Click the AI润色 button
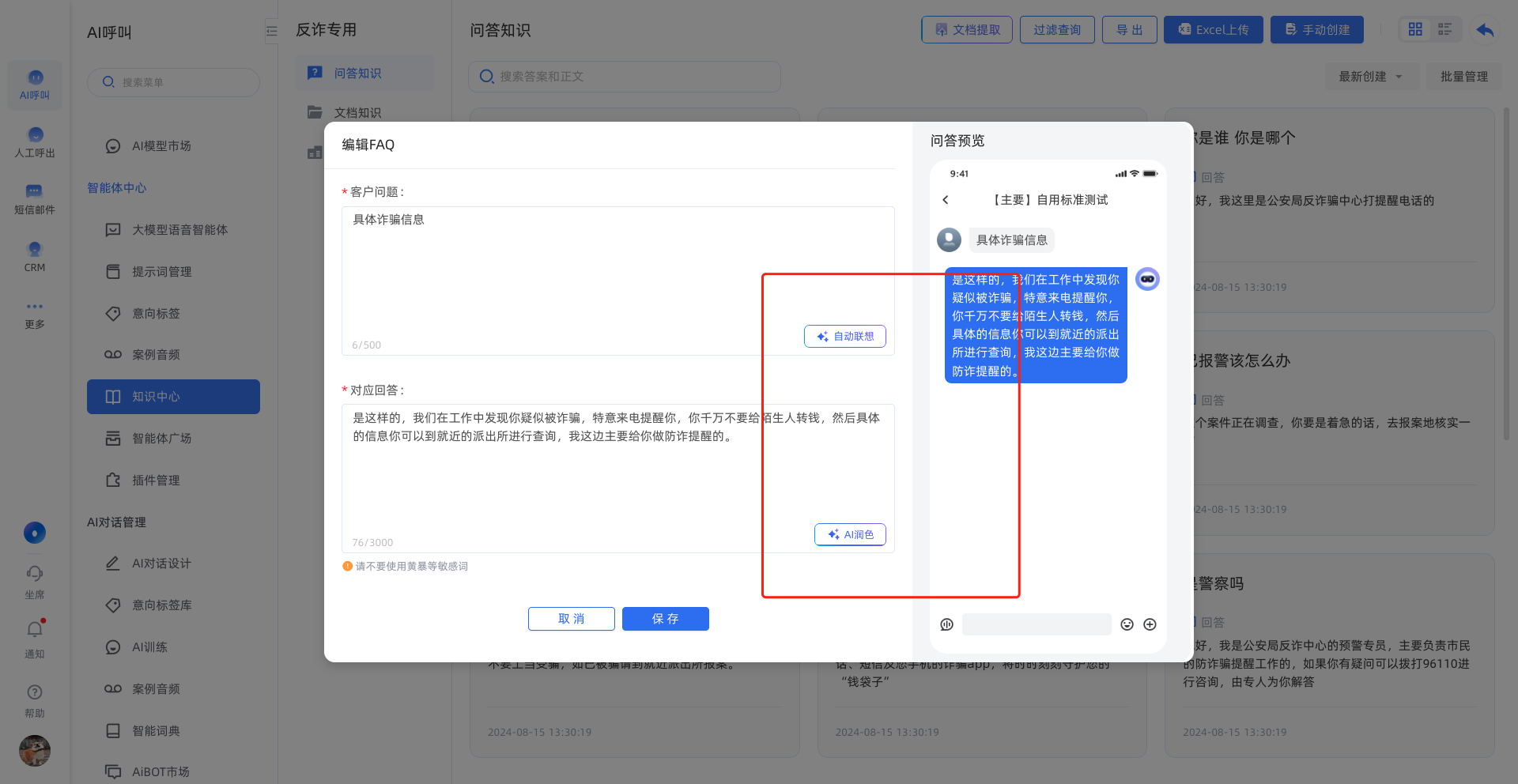The height and width of the screenshot is (784, 1518). pos(850,534)
